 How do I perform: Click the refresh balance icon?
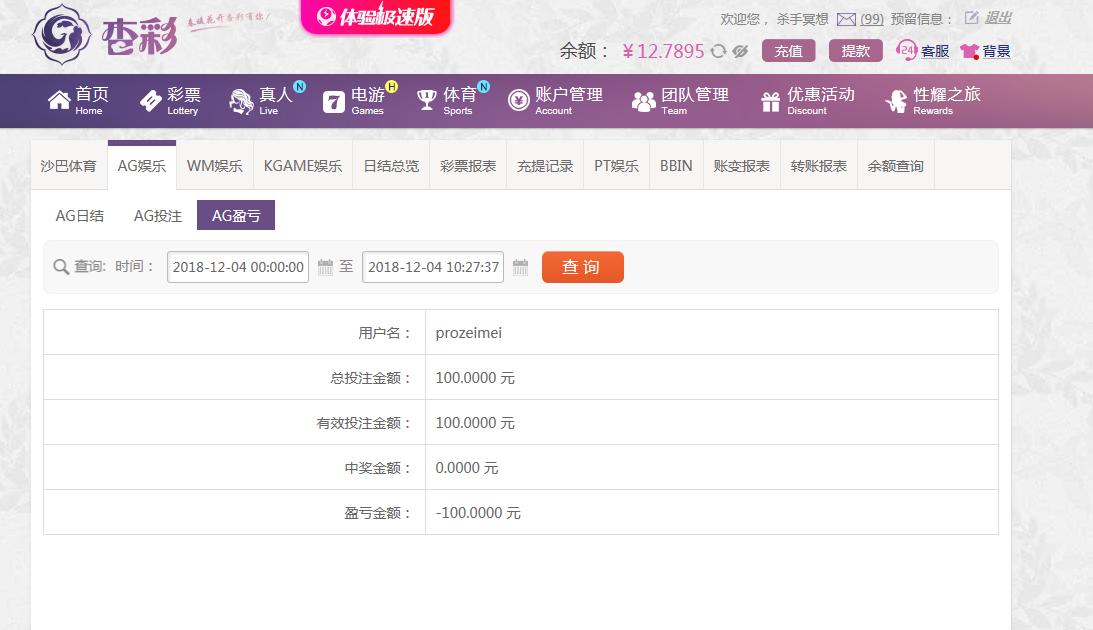pos(719,51)
